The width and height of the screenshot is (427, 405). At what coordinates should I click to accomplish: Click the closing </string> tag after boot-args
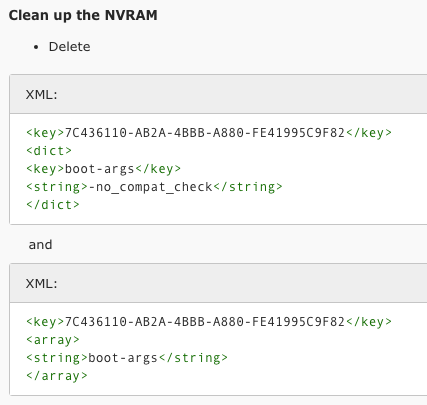[193, 358]
